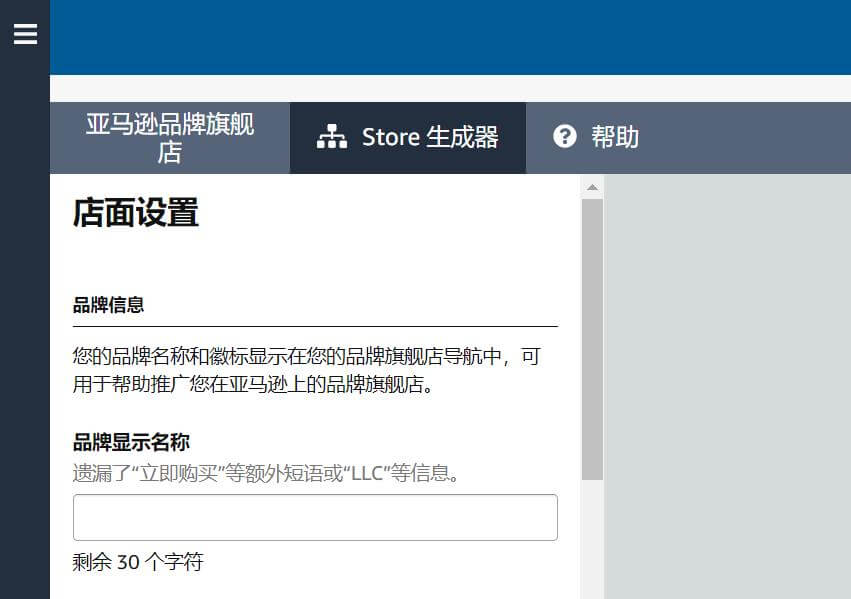
Task: Click the question mark help icon
Action: [564, 136]
